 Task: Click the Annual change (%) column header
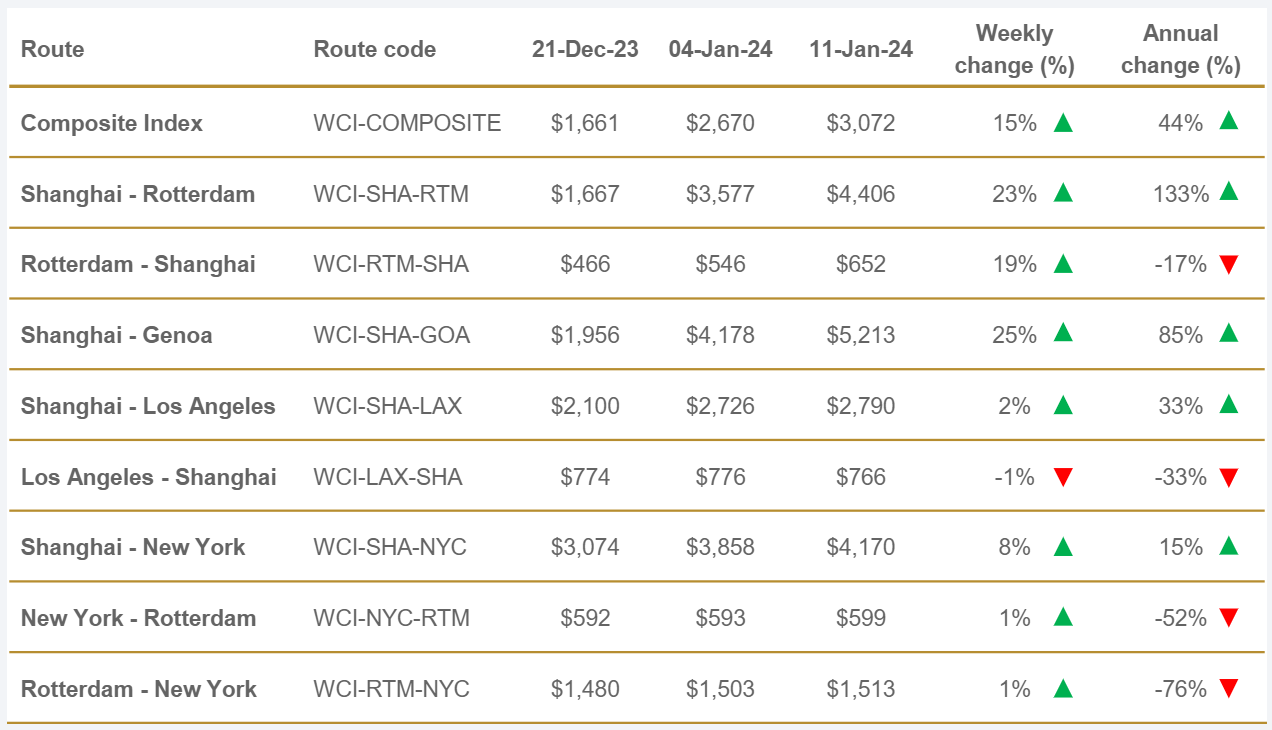click(1180, 50)
